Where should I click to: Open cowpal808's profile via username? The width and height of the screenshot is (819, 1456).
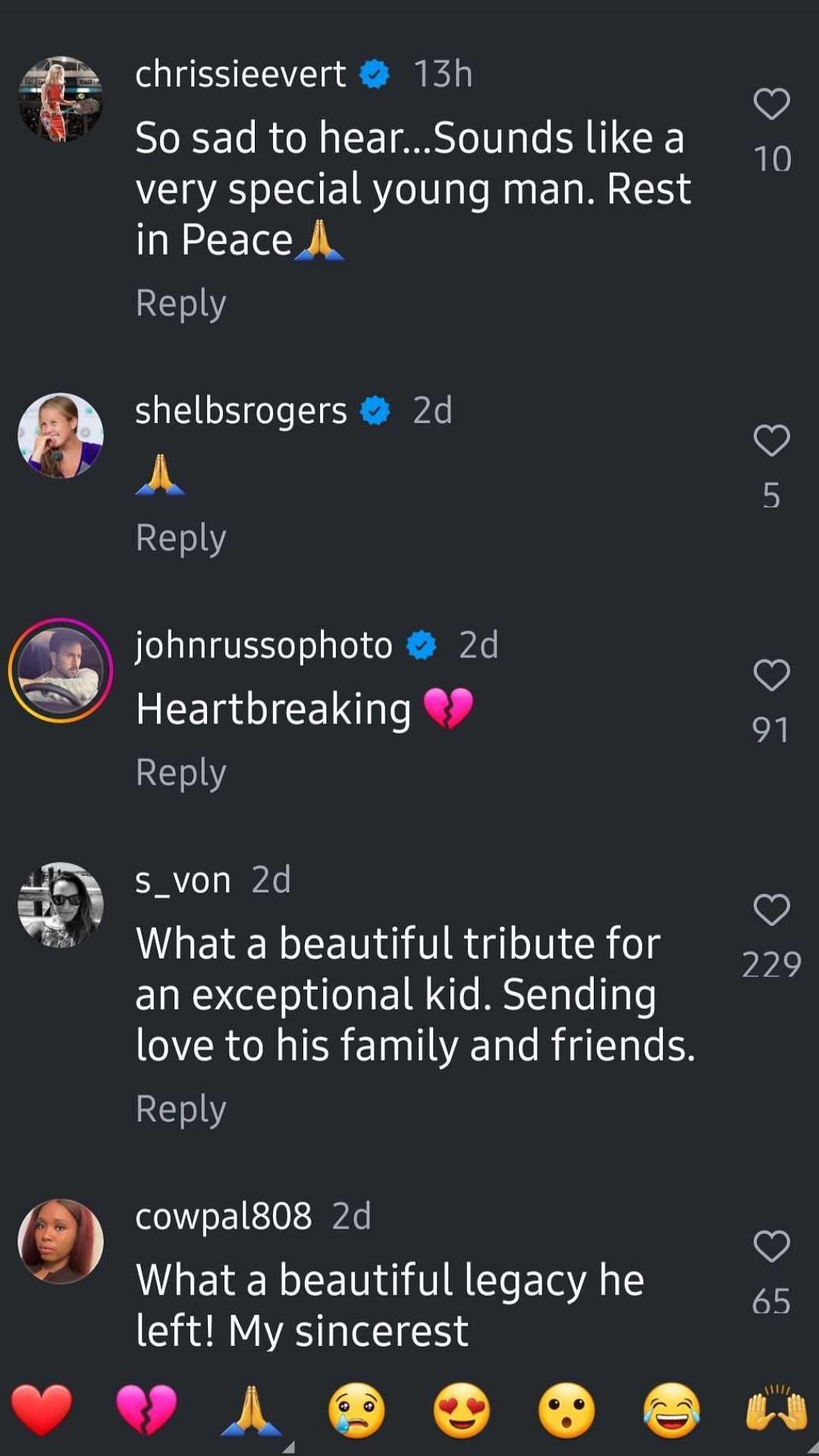pyautogui.click(x=223, y=1216)
